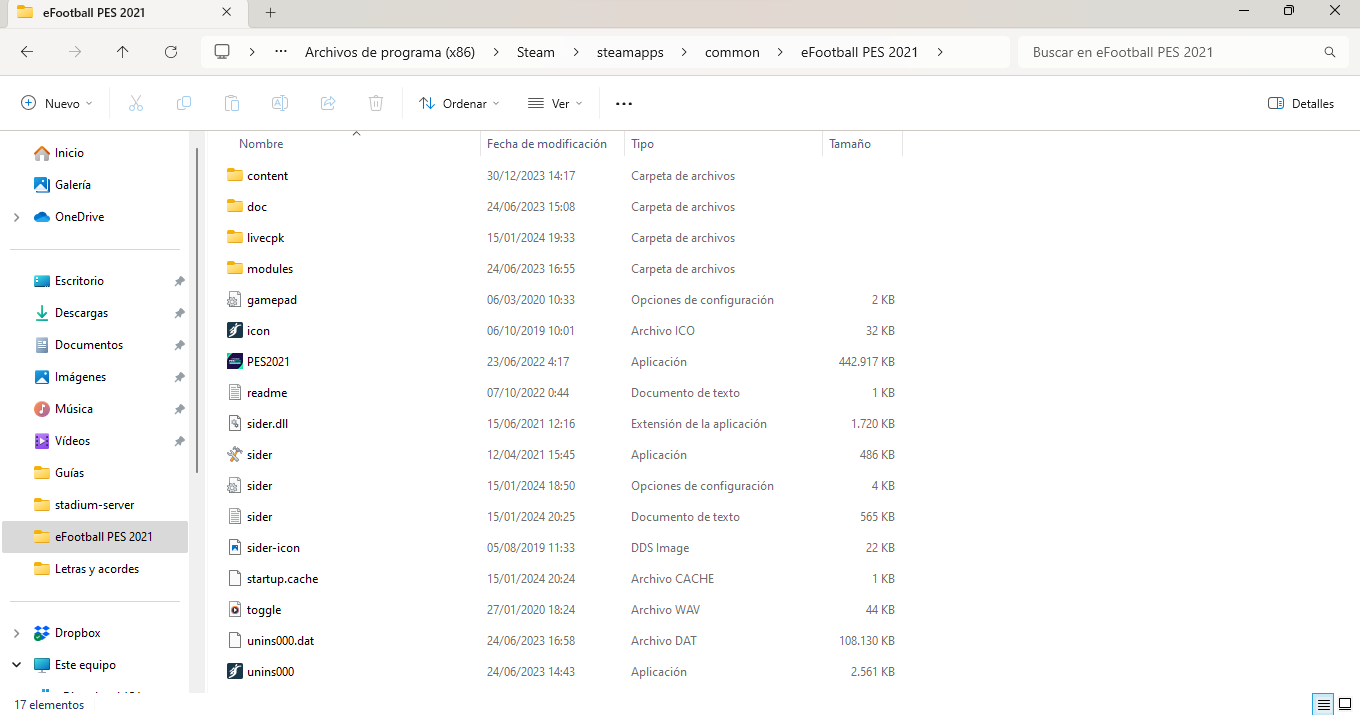Unpin Documentos from quick access
Screen dimensions: 1360x715
point(179,345)
